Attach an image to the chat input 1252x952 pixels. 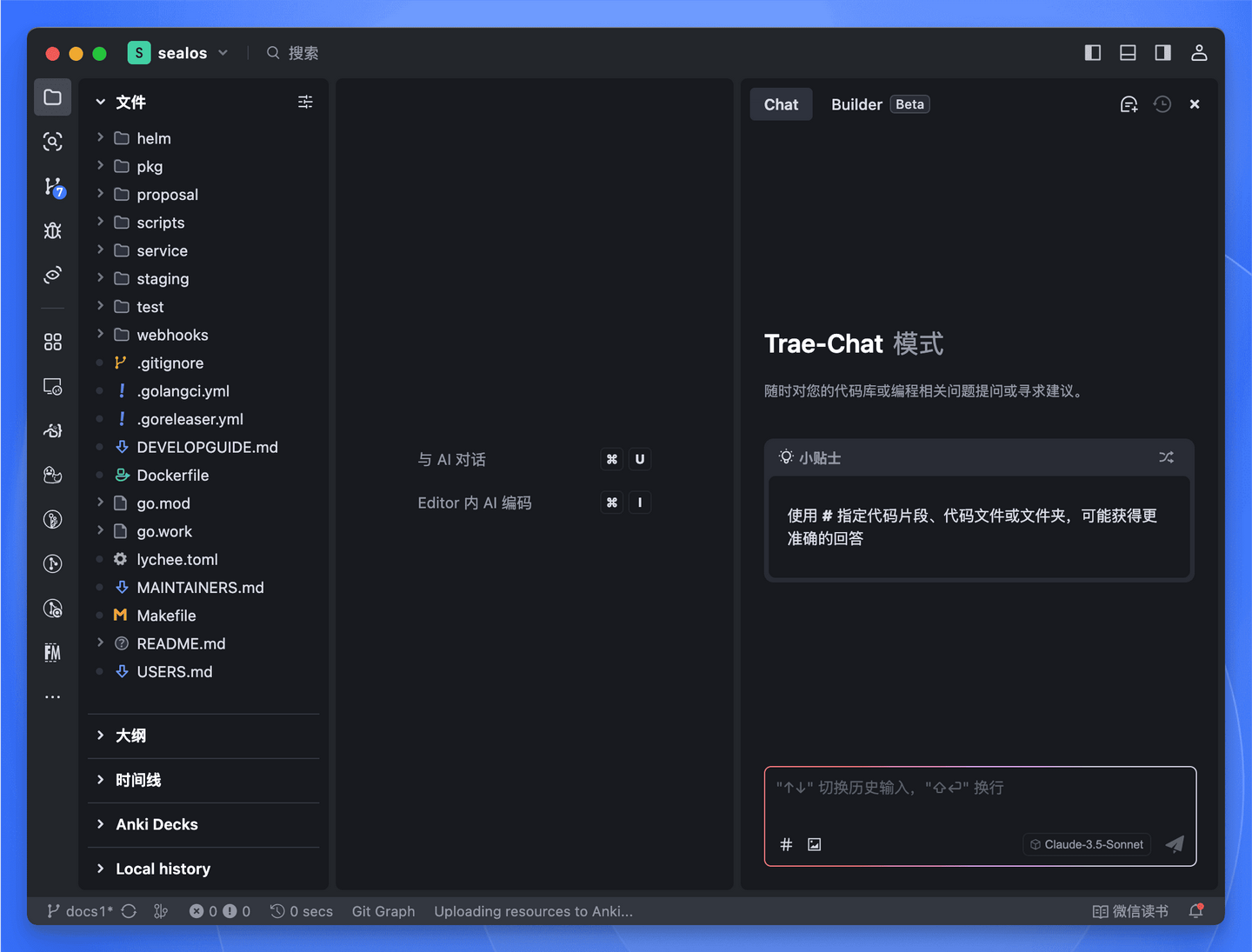814,844
